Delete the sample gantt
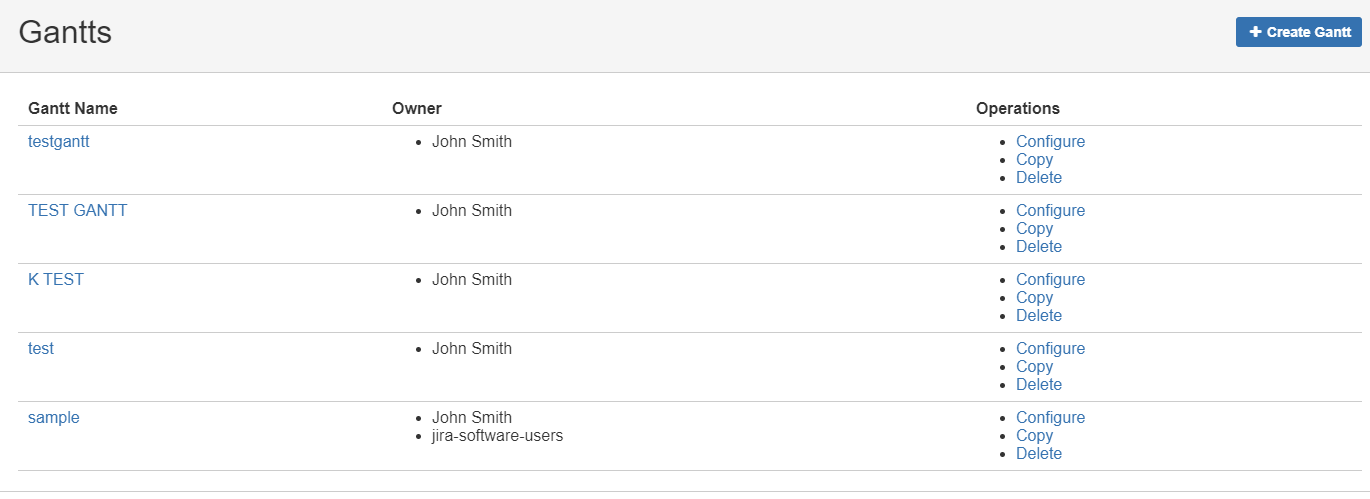This screenshot has width=1370, height=499. 1039,454
